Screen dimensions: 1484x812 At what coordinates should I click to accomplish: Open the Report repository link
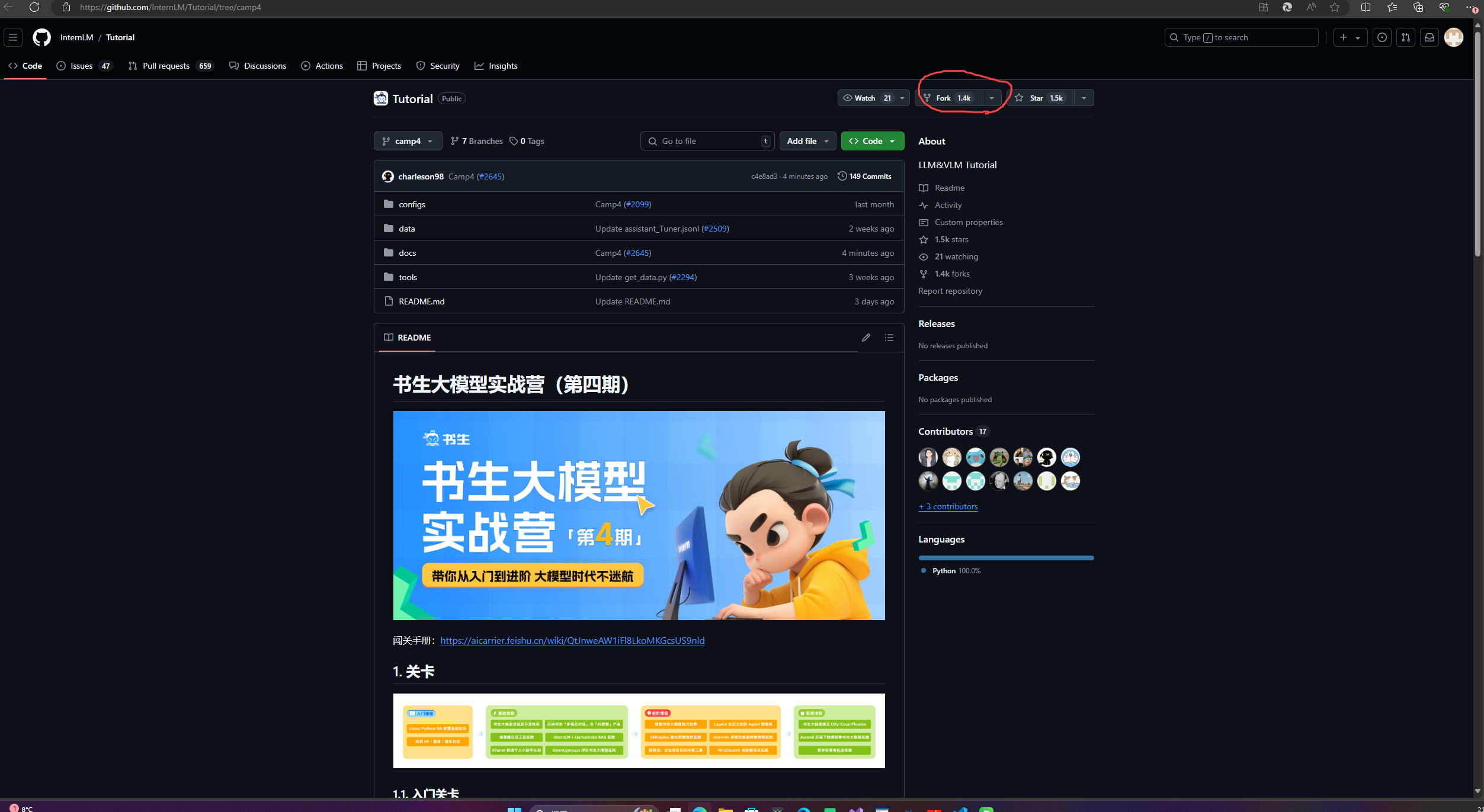point(950,291)
